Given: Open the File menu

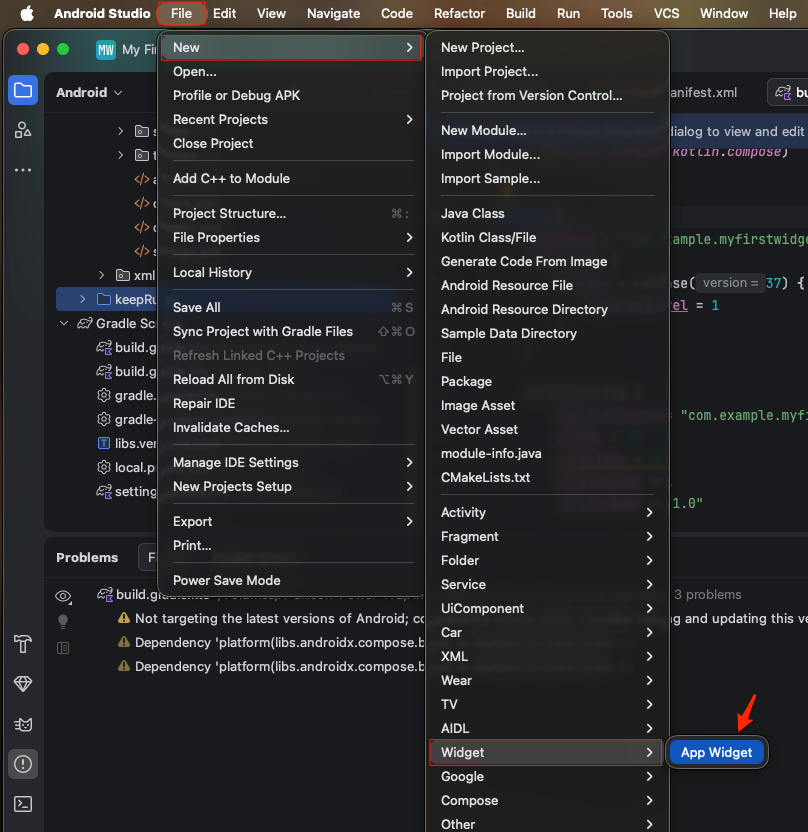Looking at the screenshot, I should tap(181, 13).
